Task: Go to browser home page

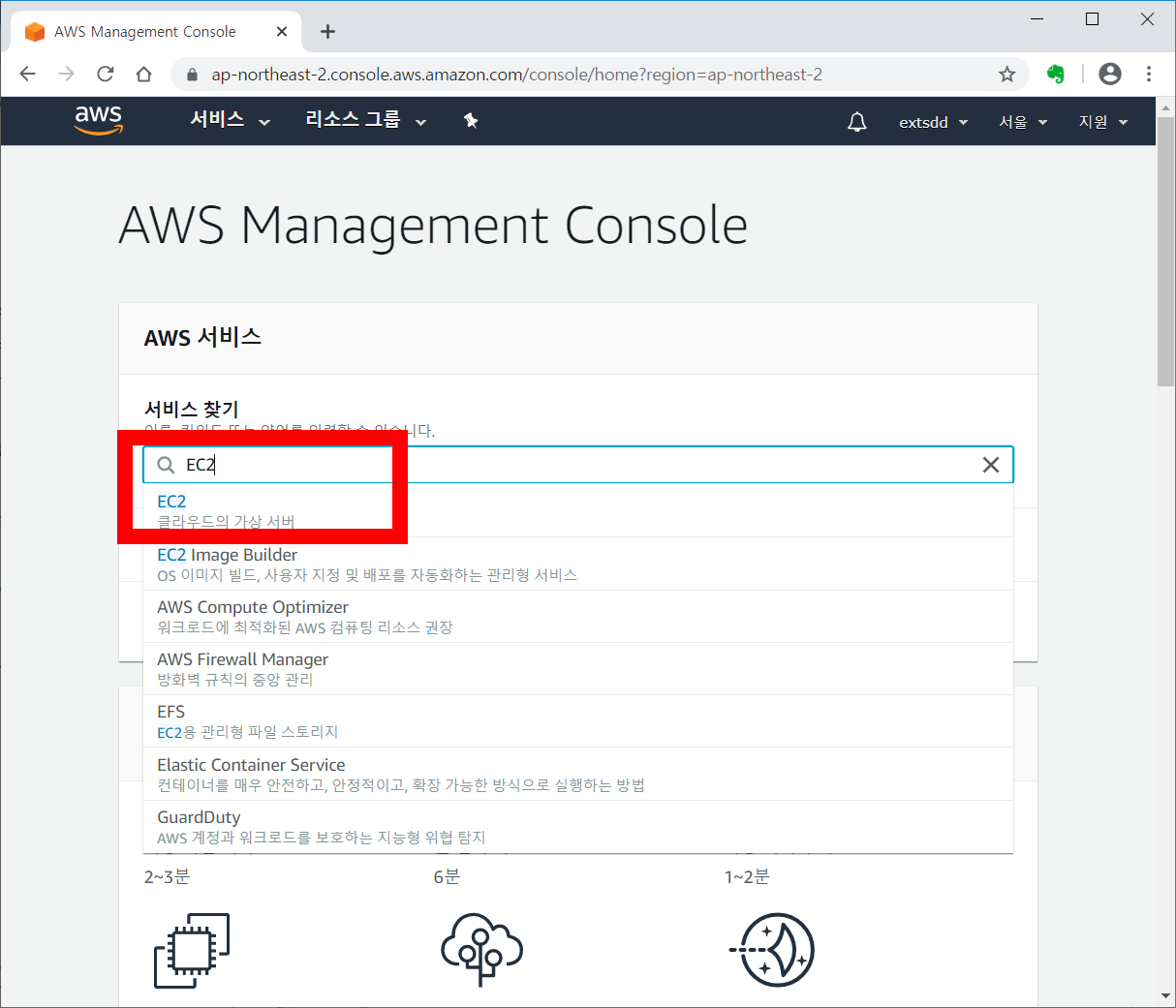Action: tap(143, 75)
